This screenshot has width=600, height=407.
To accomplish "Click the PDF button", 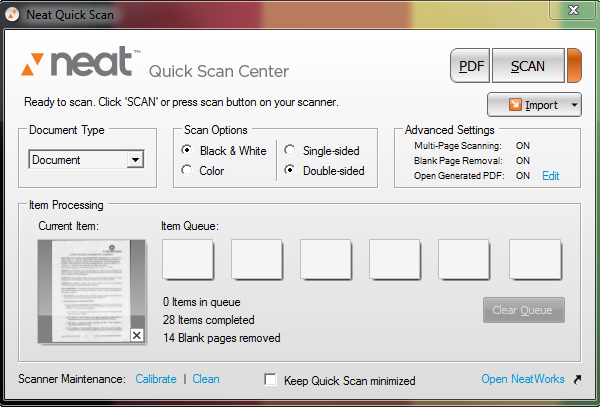I will [x=470, y=66].
